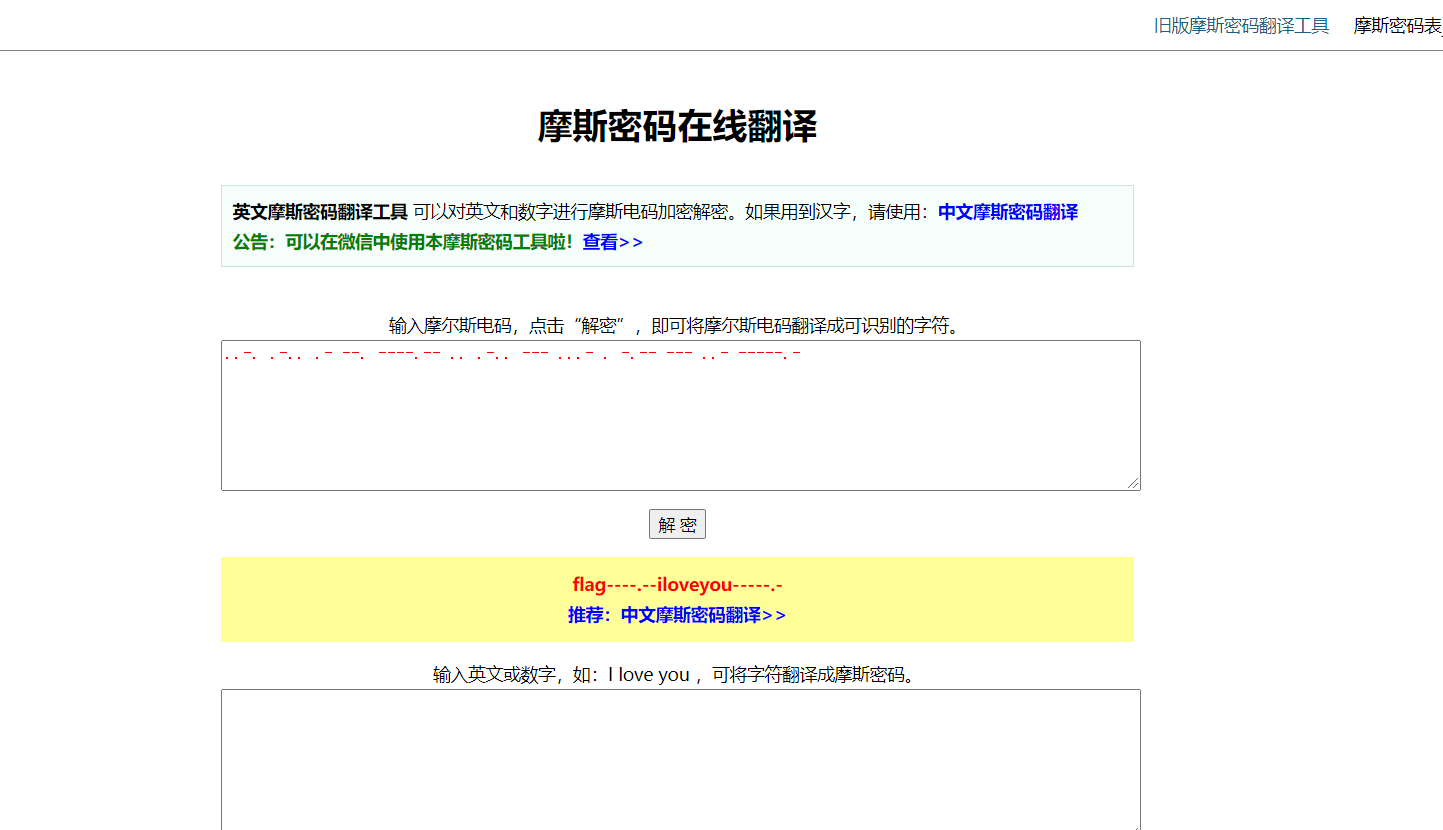
Task: Click the 摩斯密码在线翻译 page heading
Action: click(x=677, y=127)
